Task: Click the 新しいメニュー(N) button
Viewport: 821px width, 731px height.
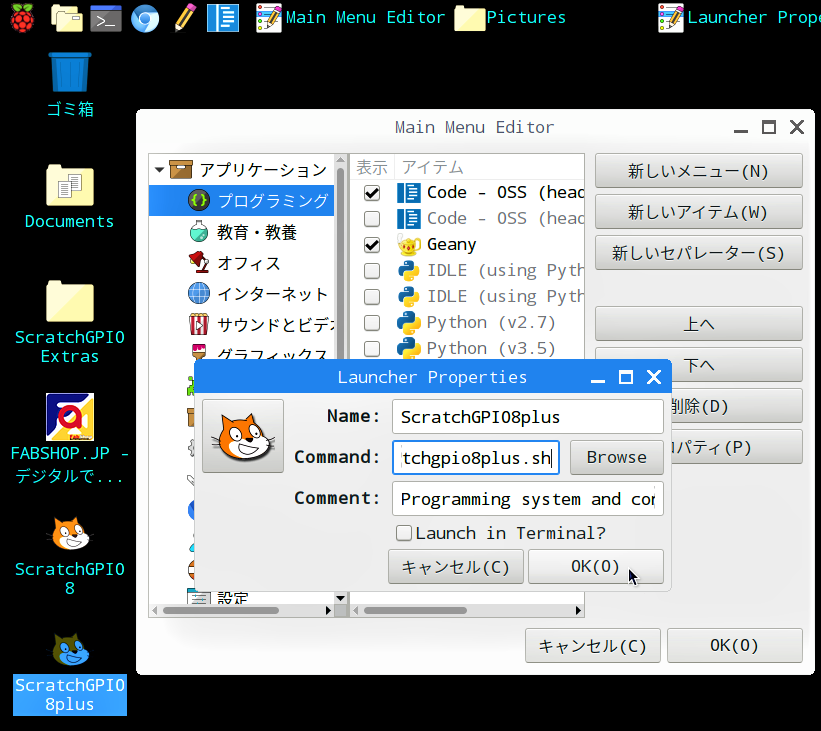Action: (x=698, y=171)
